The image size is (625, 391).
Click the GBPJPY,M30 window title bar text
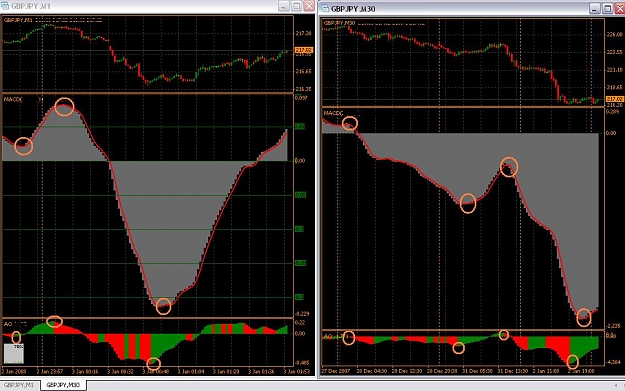[x=353, y=8]
